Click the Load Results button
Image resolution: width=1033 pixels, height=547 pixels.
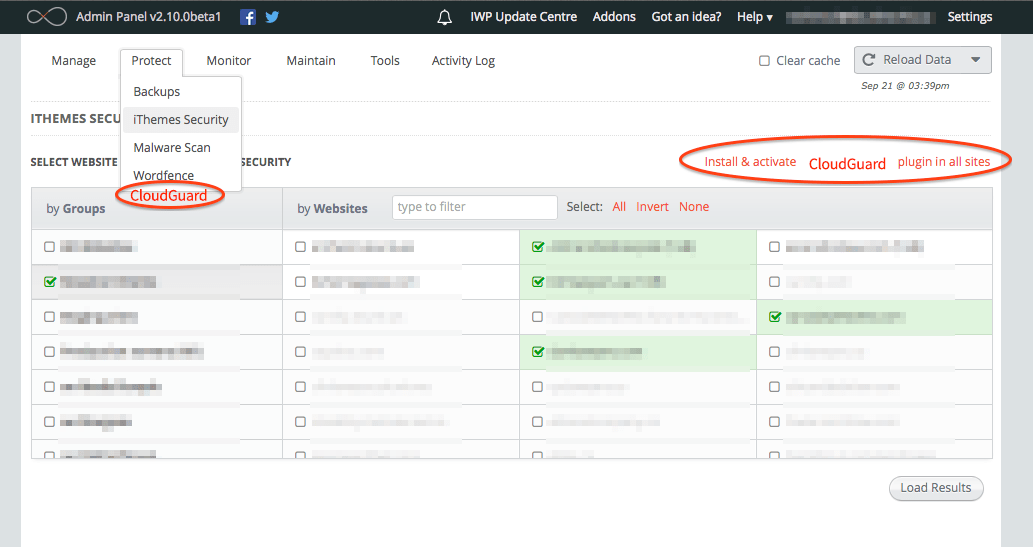coord(935,488)
